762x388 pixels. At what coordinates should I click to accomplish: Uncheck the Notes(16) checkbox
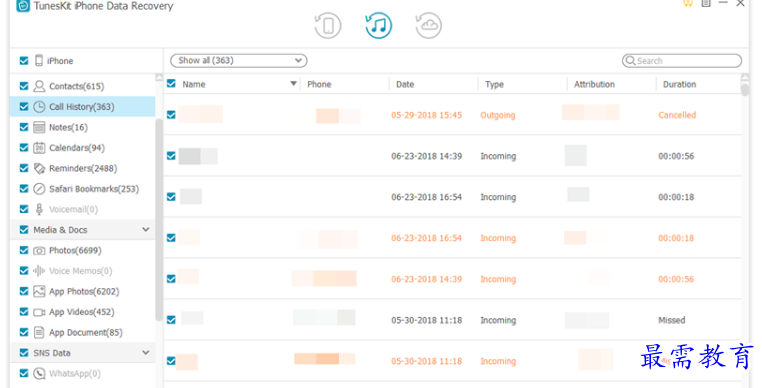(x=24, y=127)
